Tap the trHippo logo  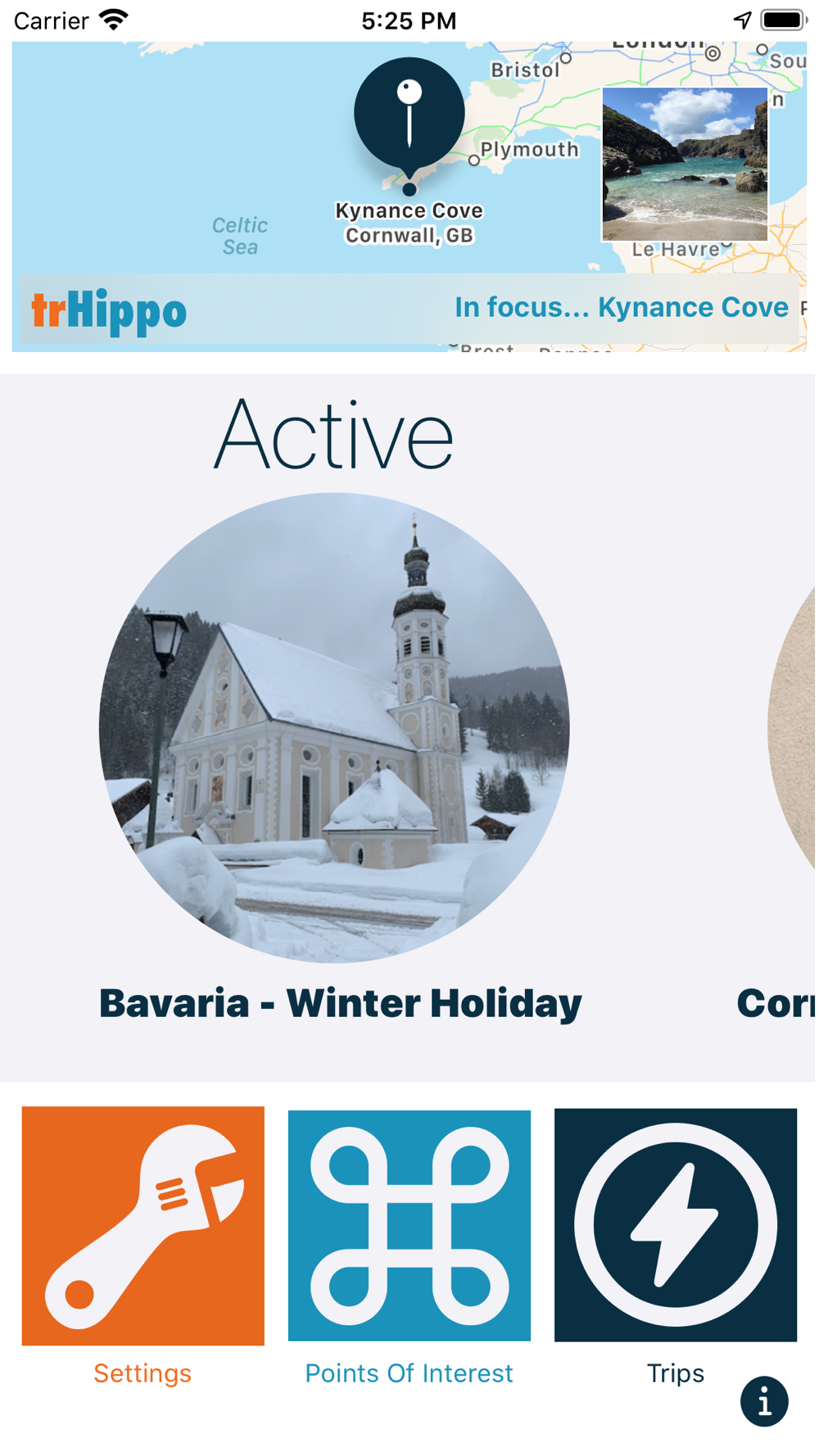click(x=109, y=310)
